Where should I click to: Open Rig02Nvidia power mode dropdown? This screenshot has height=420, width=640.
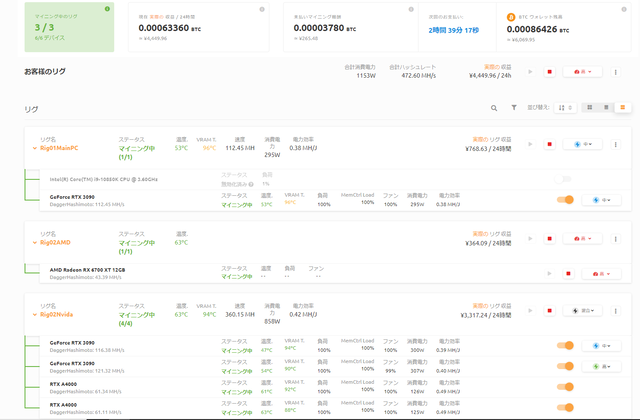click(583, 311)
